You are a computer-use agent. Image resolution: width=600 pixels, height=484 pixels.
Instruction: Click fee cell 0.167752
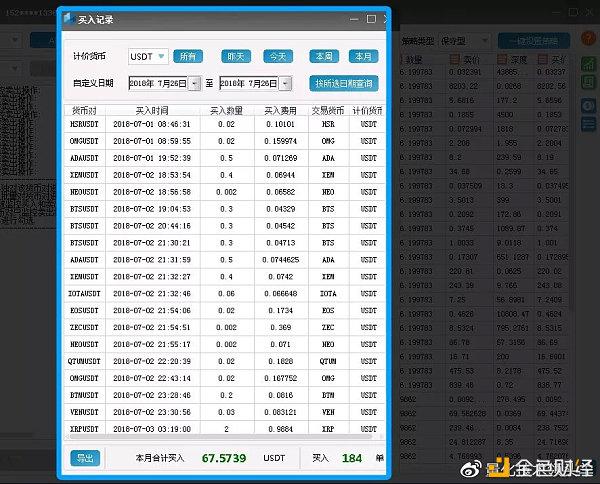(280, 378)
